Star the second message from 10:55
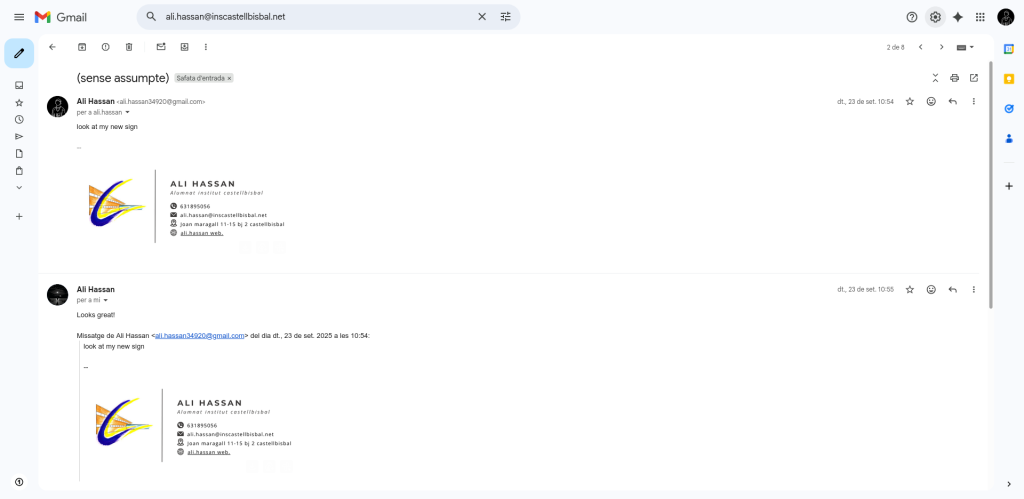This screenshot has width=1024, height=499. (x=909, y=289)
